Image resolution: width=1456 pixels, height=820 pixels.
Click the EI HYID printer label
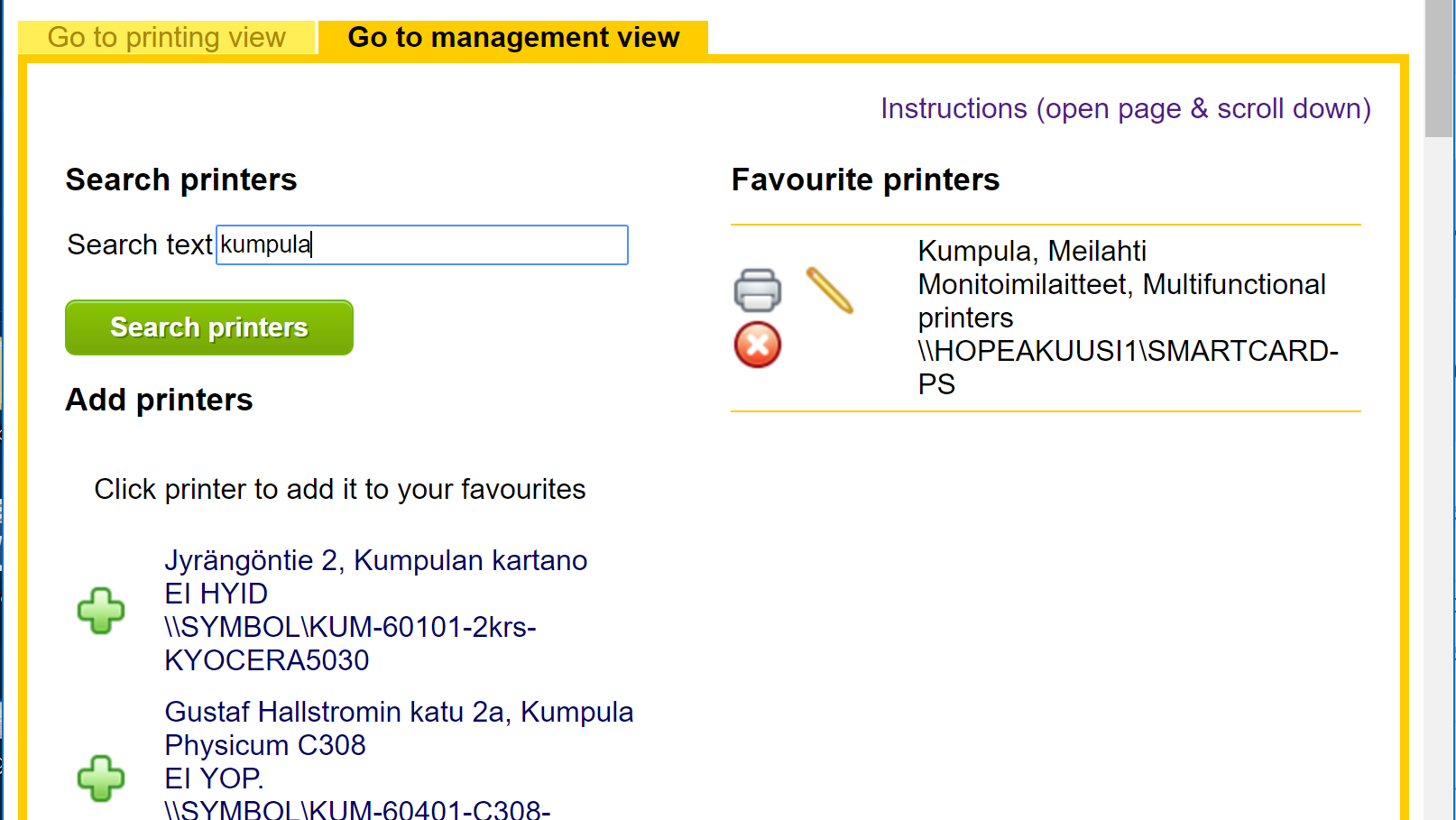(x=217, y=594)
